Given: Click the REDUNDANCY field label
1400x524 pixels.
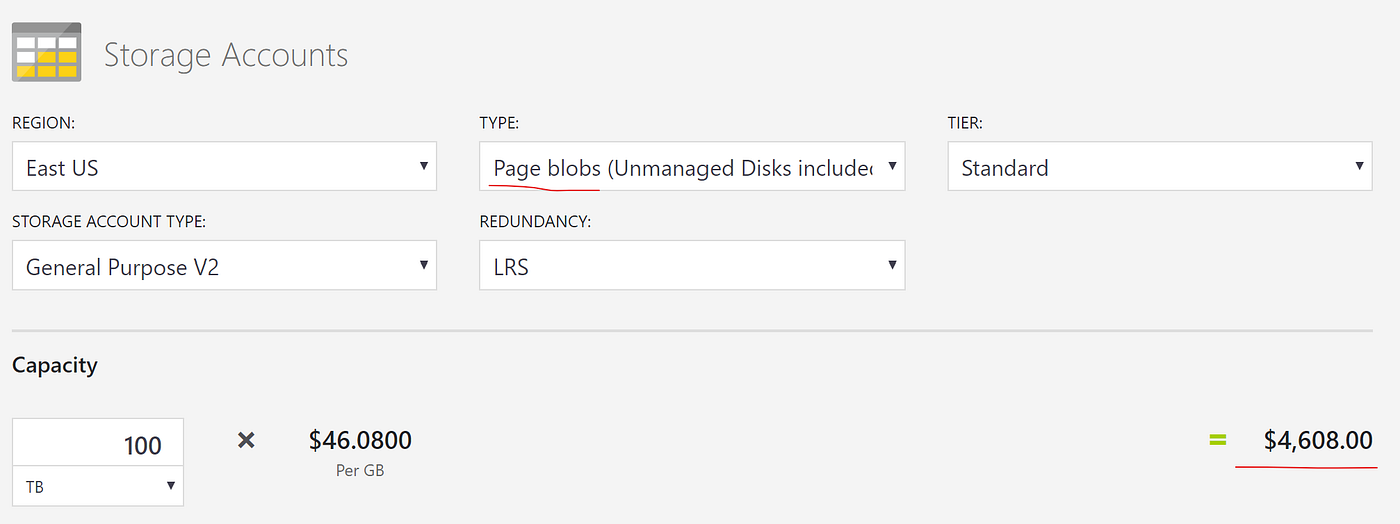Looking at the screenshot, I should [535, 222].
